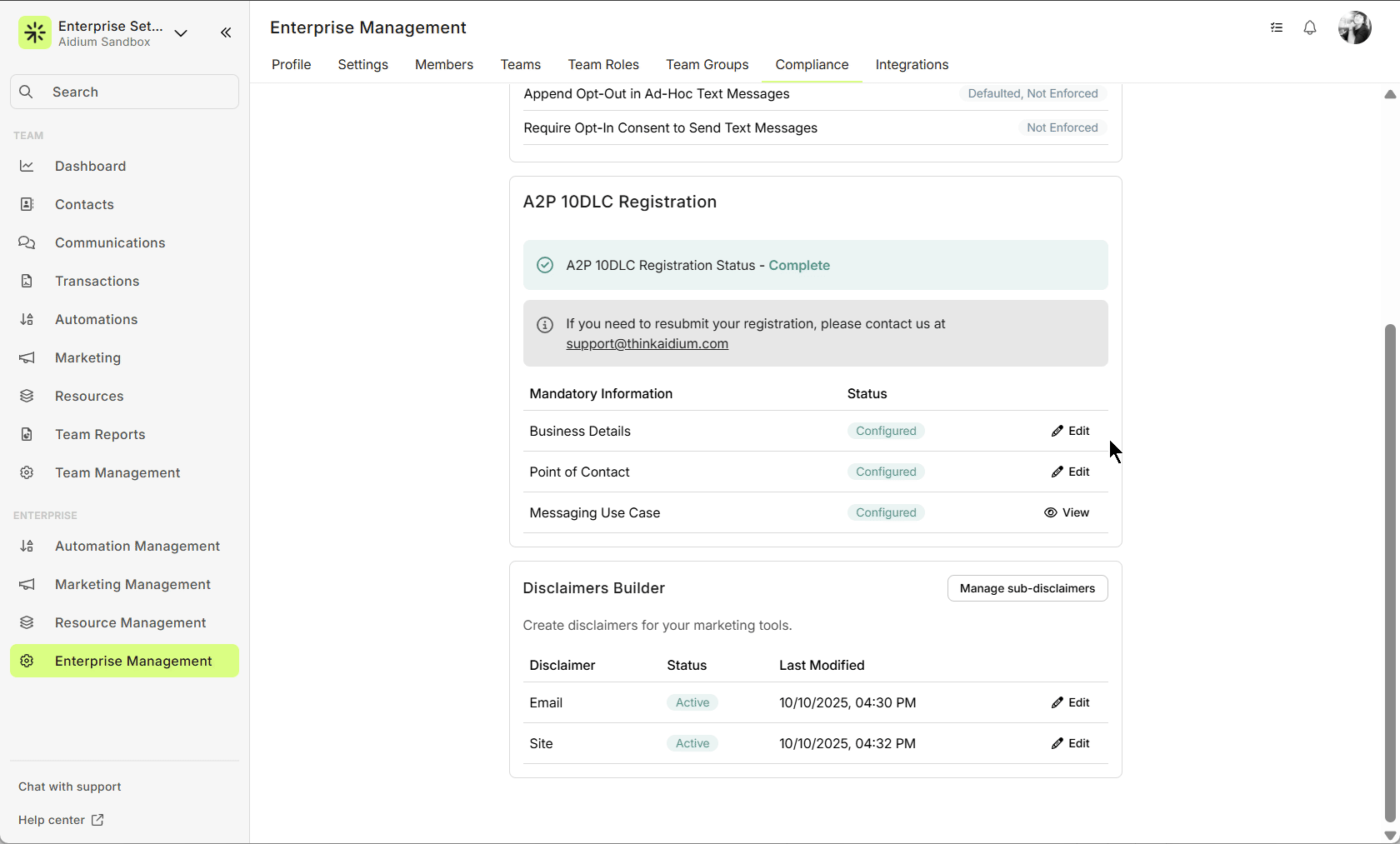Click the scrollbar down arrow
Viewport: 1400px width, 844px height.
[x=1390, y=836]
